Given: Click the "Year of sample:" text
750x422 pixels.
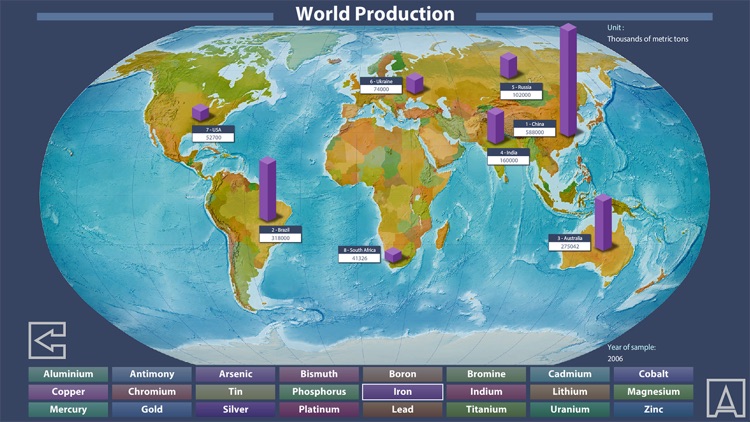Looking at the screenshot, I should click(x=631, y=347).
